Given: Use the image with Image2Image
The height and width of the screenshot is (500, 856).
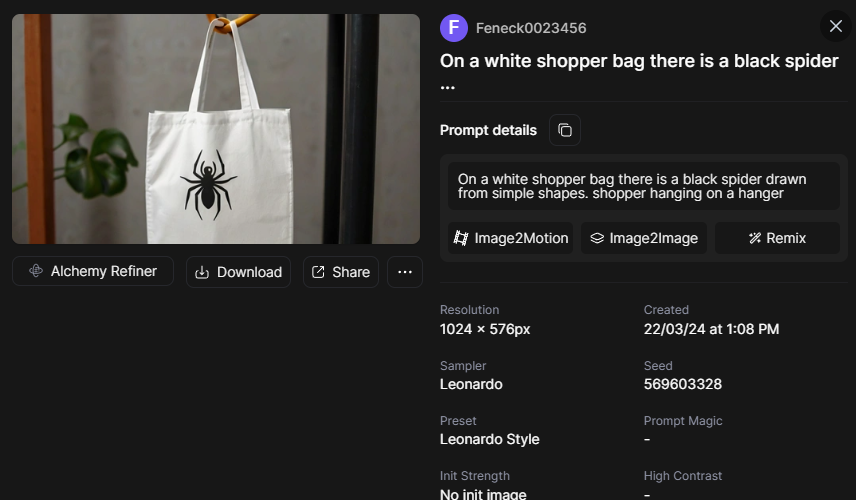Looking at the screenshot, I should tap(644, 238).
